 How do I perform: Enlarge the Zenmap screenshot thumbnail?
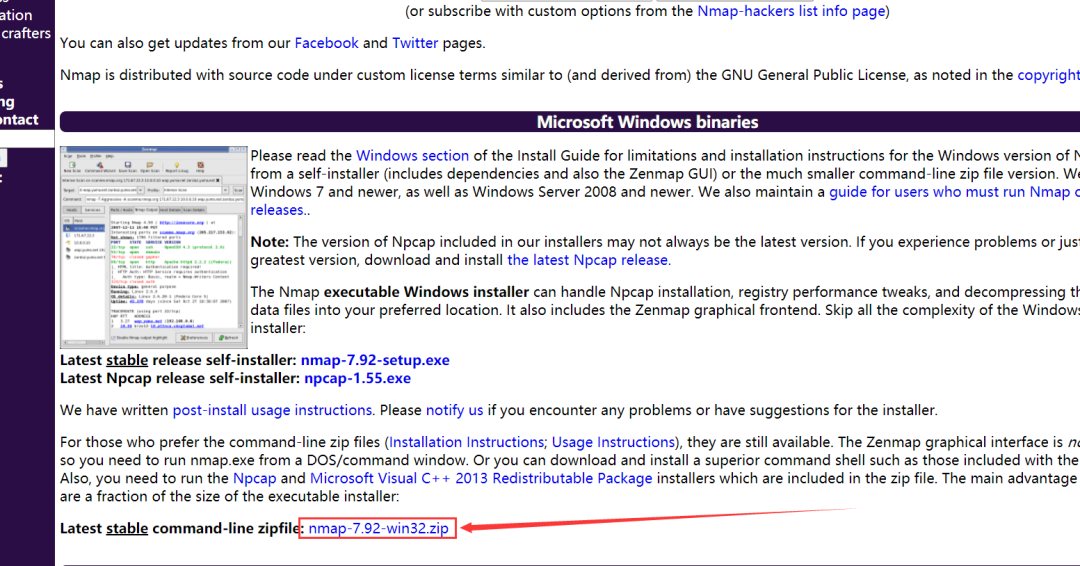pyautogui.click(x=154, y=247)
